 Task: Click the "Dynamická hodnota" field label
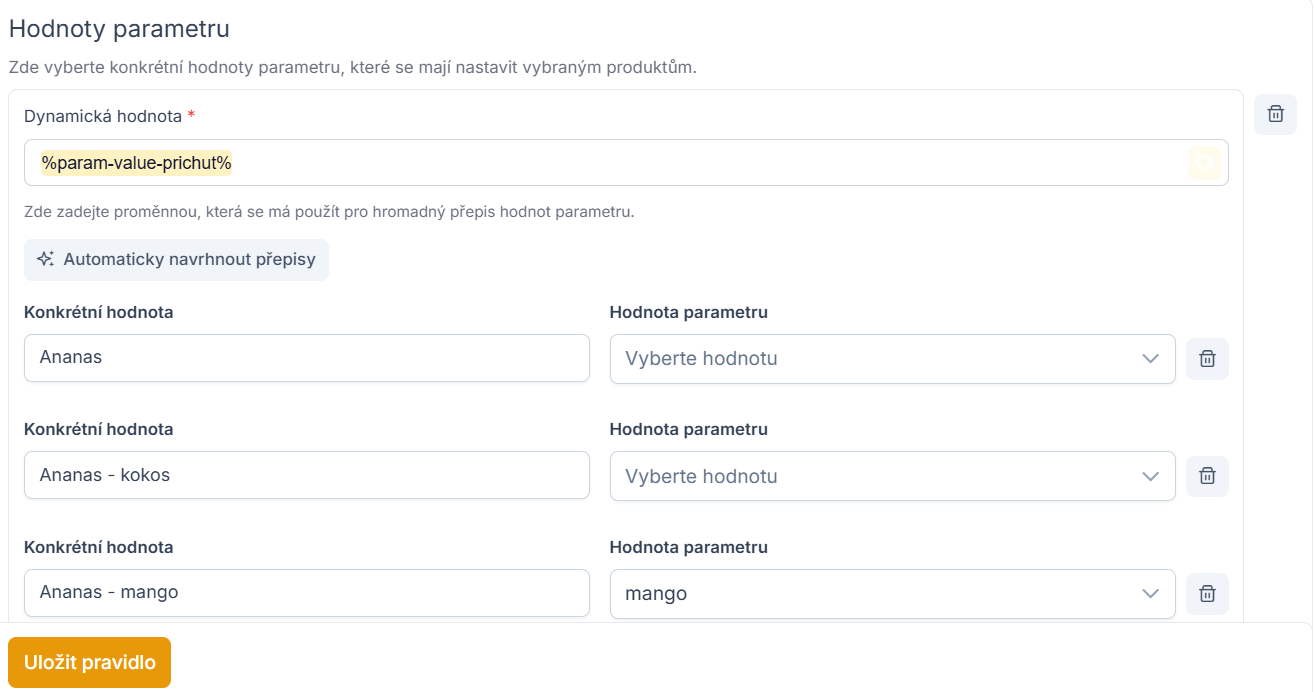103,116
